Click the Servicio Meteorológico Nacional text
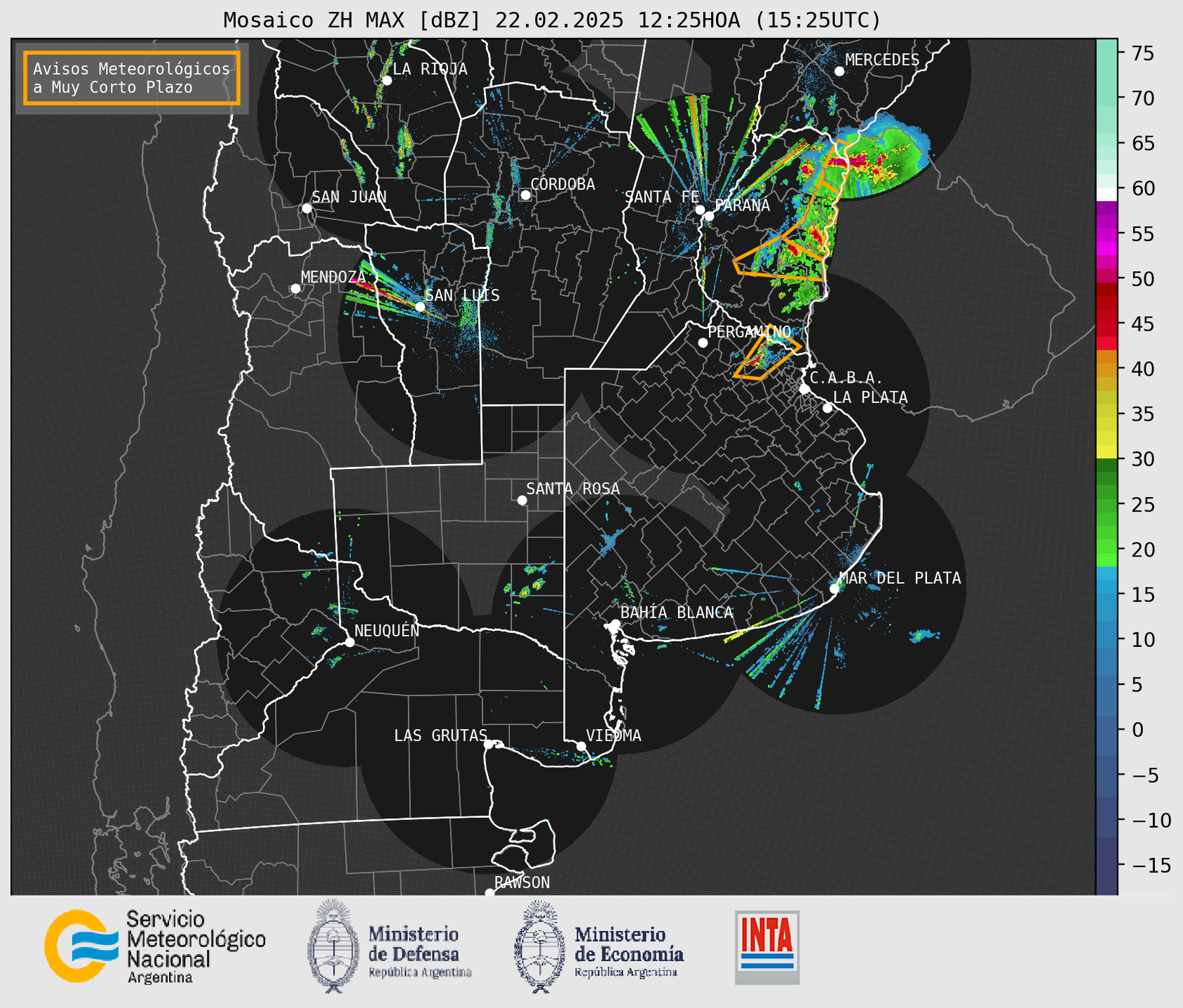 tap(196, 946)
